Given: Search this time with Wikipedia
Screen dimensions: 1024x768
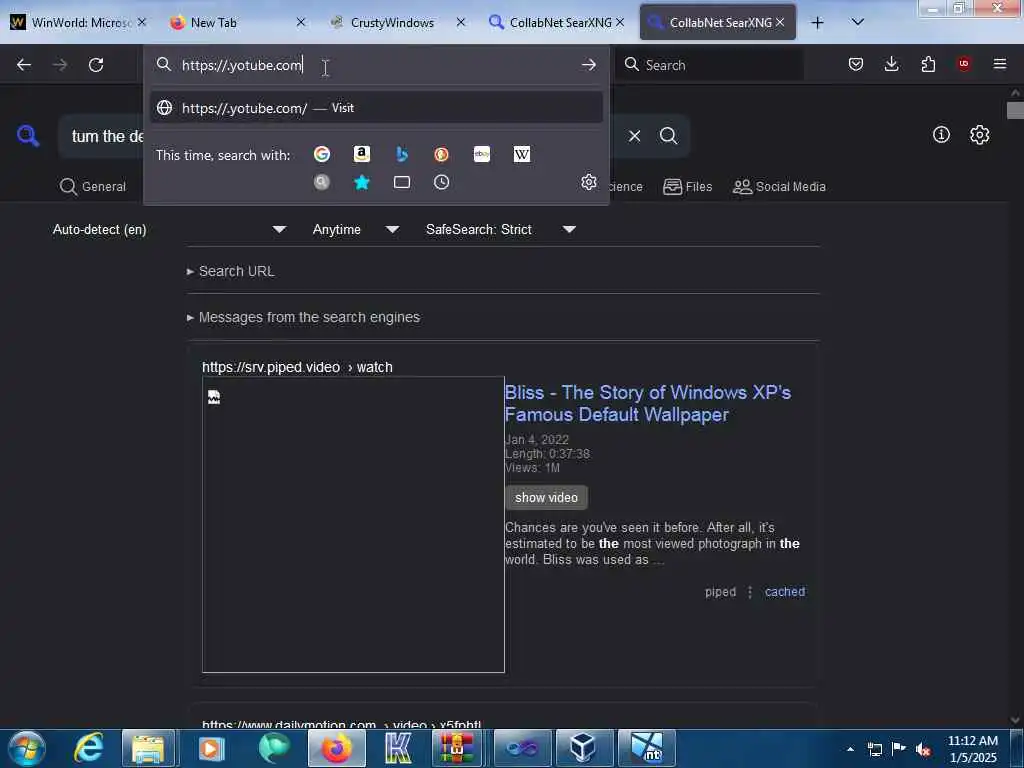Looking at the screenshot, I should click(x=522, y=154).
